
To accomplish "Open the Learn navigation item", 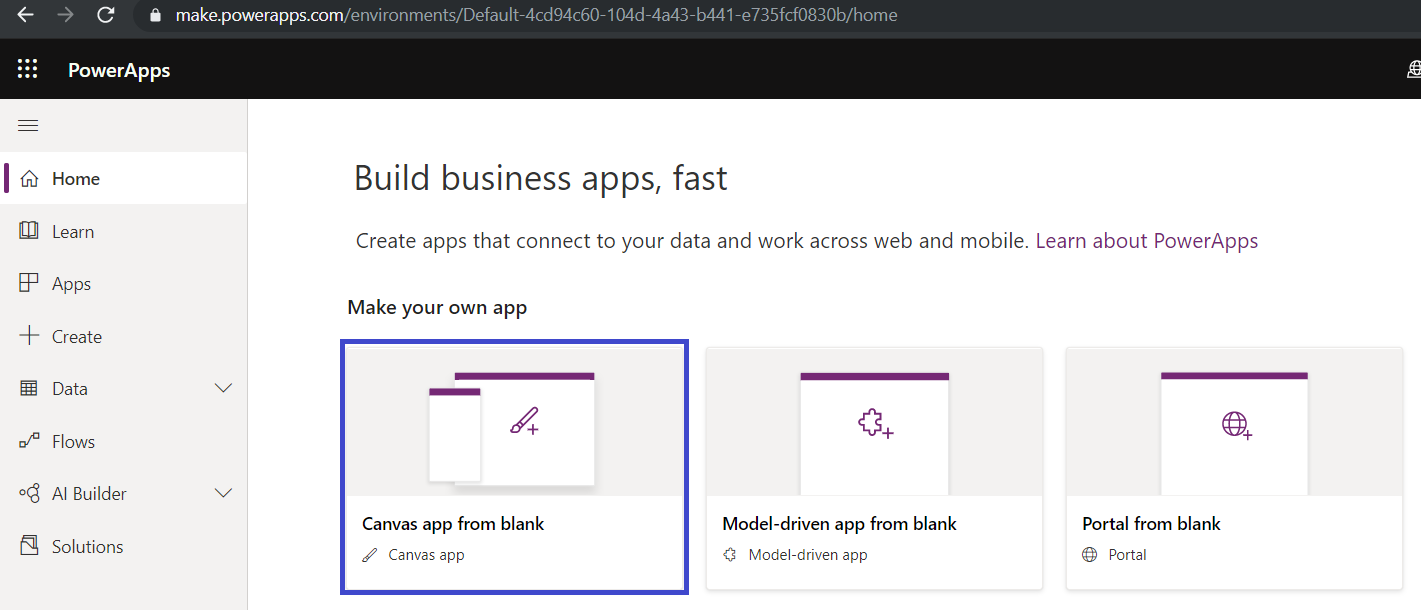I will tap(124, 231).
